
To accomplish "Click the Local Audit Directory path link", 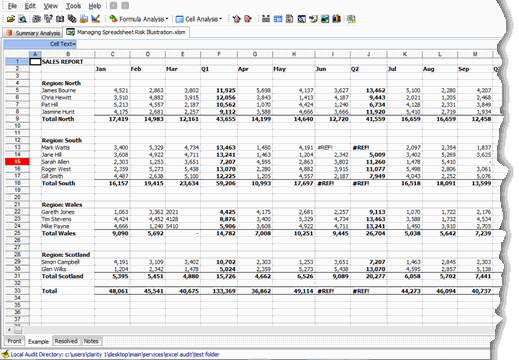I will (115, 354).
